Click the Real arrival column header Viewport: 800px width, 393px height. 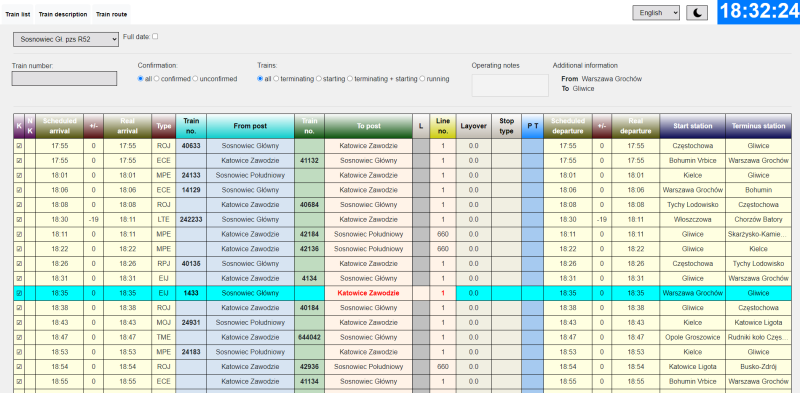pos(128,126)
